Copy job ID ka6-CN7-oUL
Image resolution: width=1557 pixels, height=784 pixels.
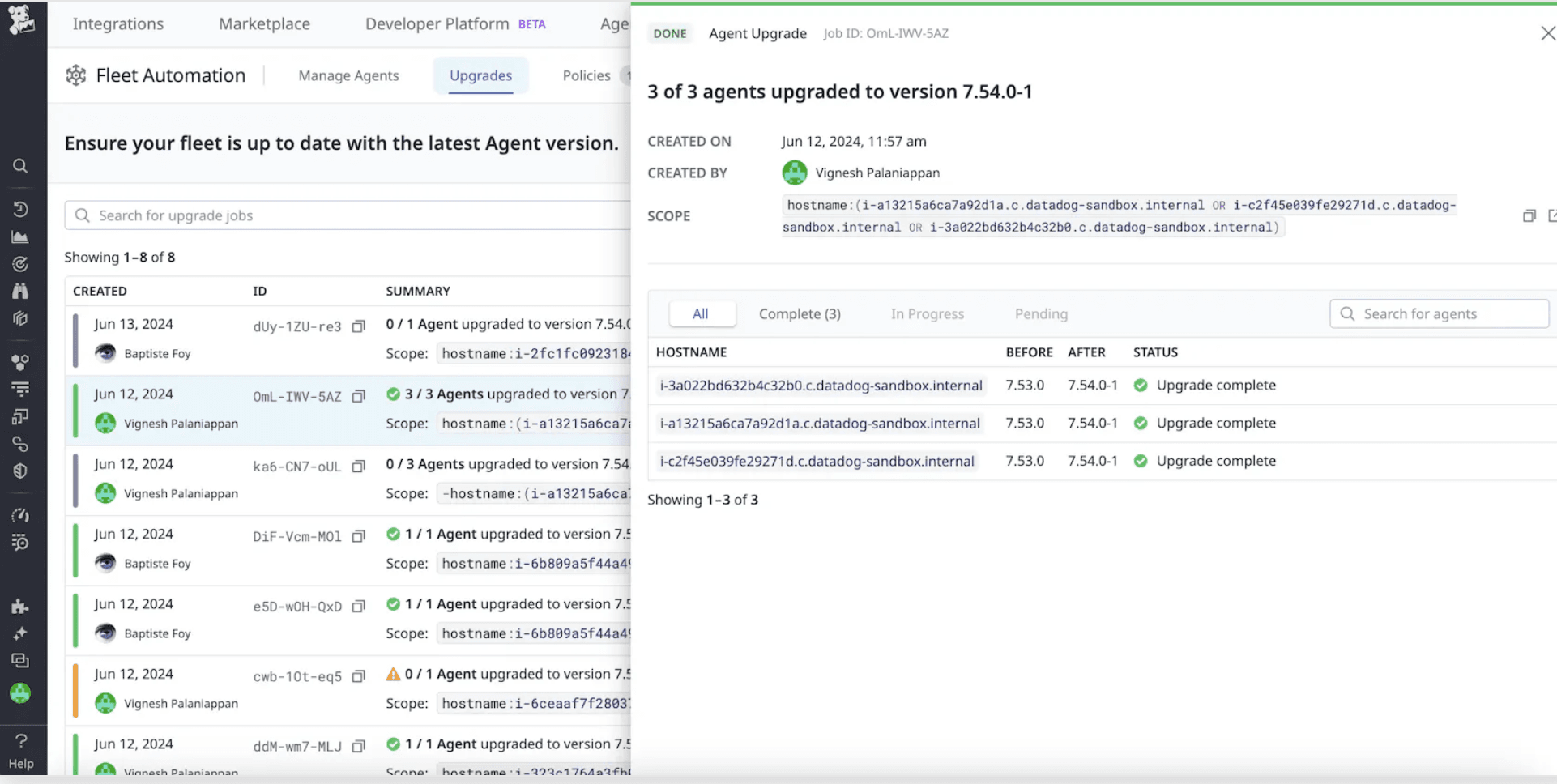(358, 467)
